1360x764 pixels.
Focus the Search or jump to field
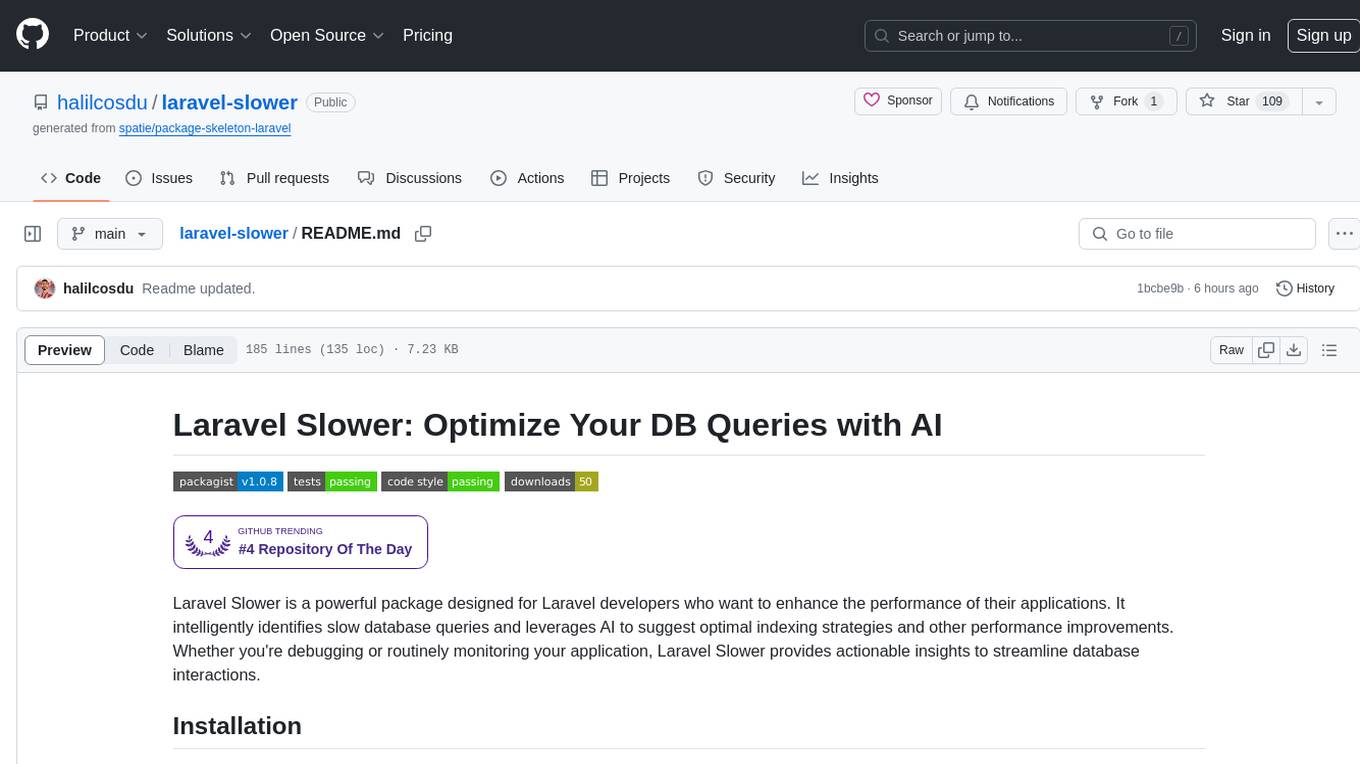(1032, 35)
